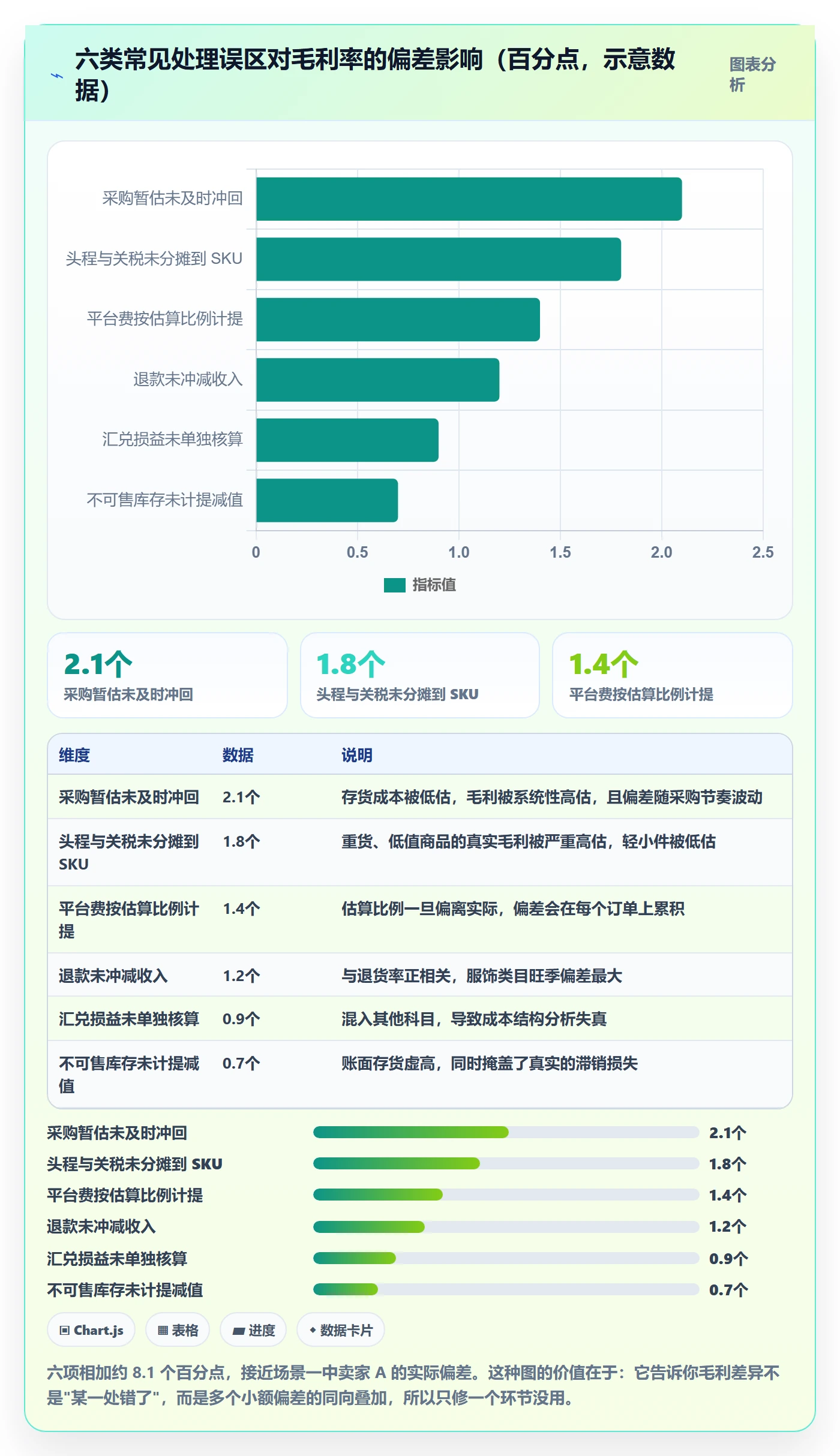Open the 1.8个 头程与关税 stat card
Viewport: 840px width, 1456px height.
click(x=420, y=675)
